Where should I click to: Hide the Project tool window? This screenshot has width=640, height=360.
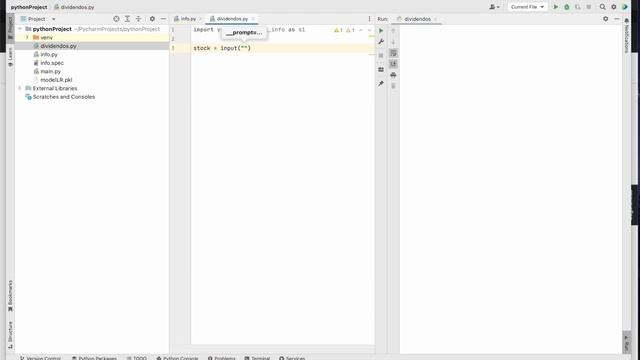(163, 19)
